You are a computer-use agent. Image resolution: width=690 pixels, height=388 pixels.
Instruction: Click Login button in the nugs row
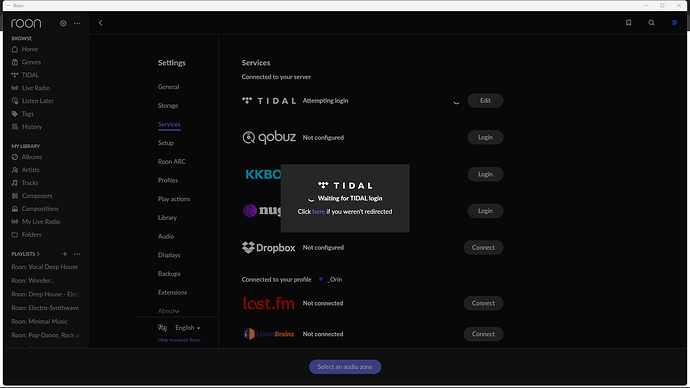(x=485, y=211)
